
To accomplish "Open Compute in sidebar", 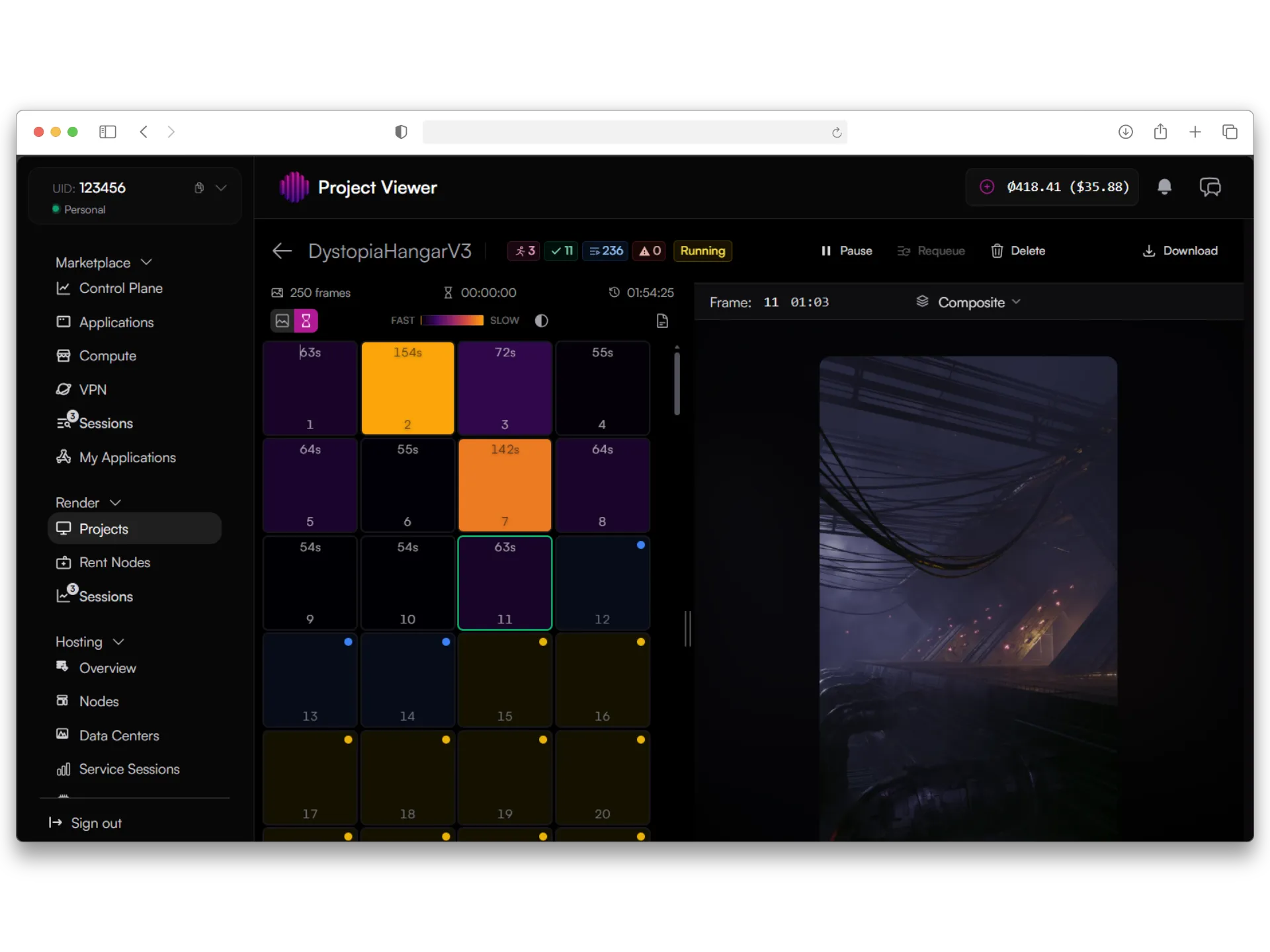I will pyautogui.click(x=96, y=356).
